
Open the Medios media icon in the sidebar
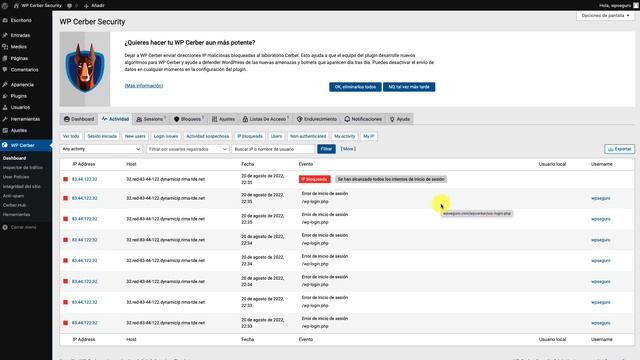(5, 47)
